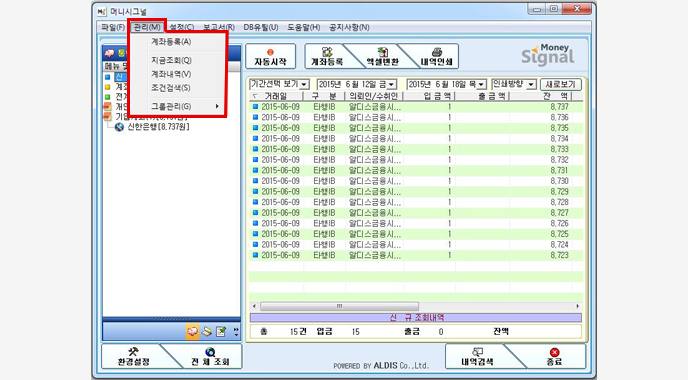Expand the 기간선택 보기 dropdown
This screenshot has height=380, width=688.
[x=280, y=84]
